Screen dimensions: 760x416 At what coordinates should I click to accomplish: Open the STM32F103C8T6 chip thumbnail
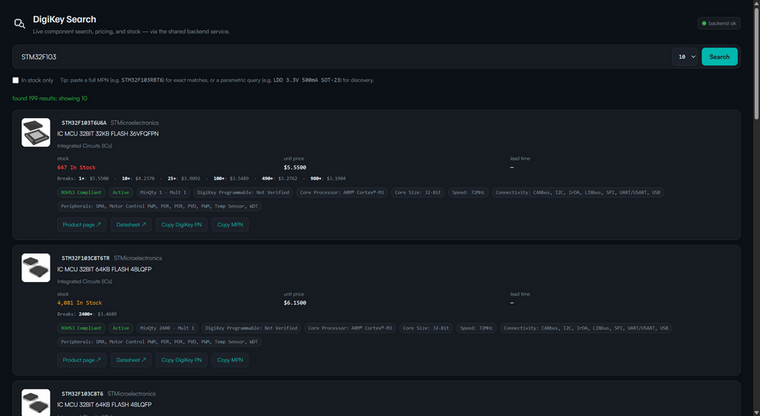pyautogui.click(x=36, y=402)
